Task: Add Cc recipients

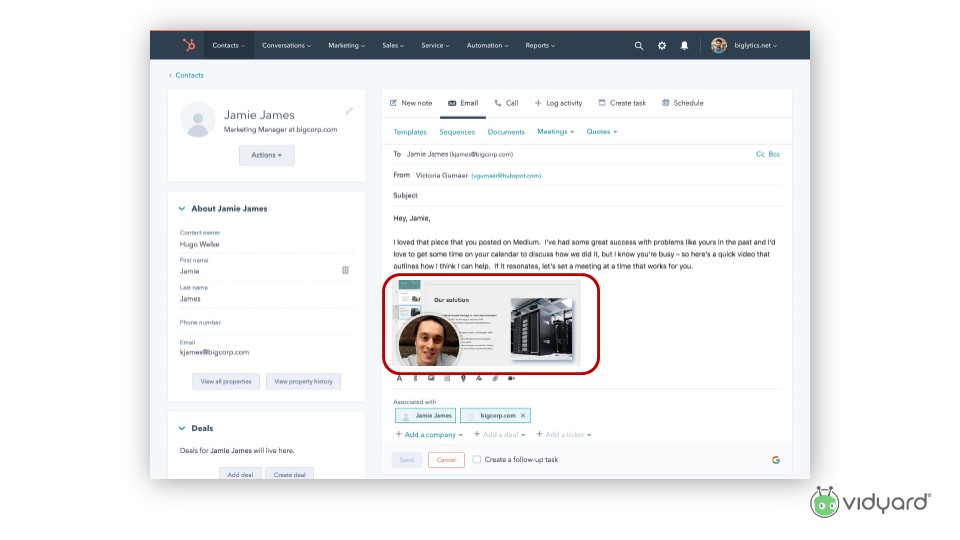Action: pos(760,154)
